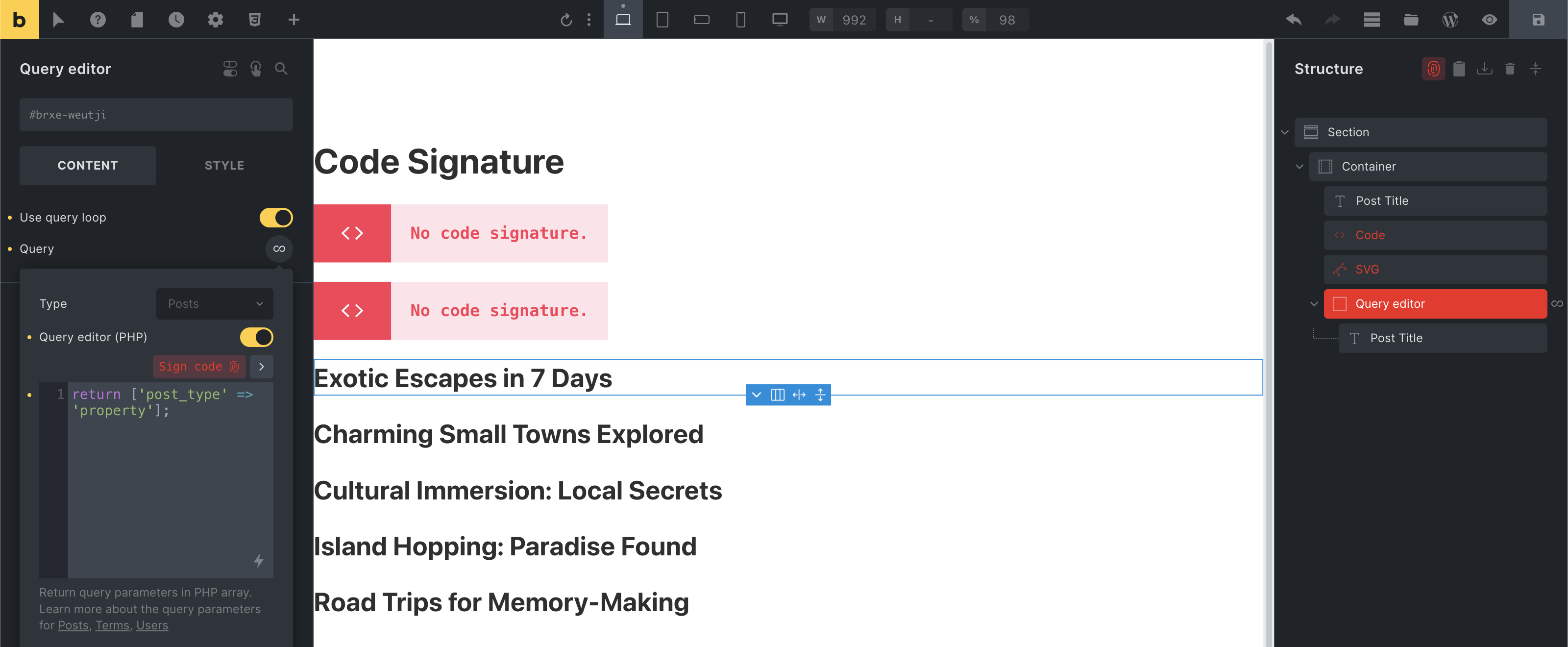
Task: Click the revisions history clock icon
Action: (176, 20)
